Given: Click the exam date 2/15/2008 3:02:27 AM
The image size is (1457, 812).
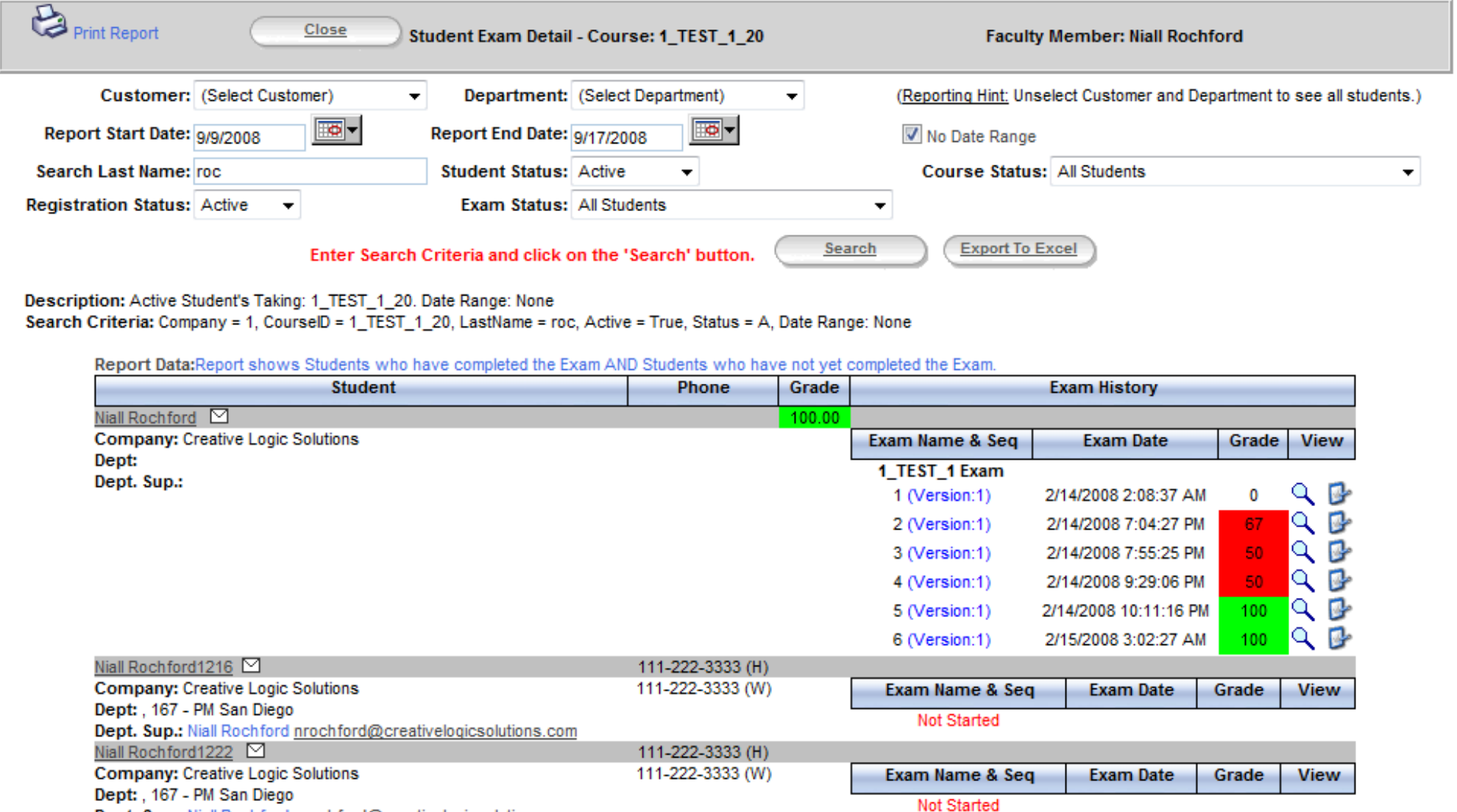Looking at the screenshot, I should coord(1125,639).
